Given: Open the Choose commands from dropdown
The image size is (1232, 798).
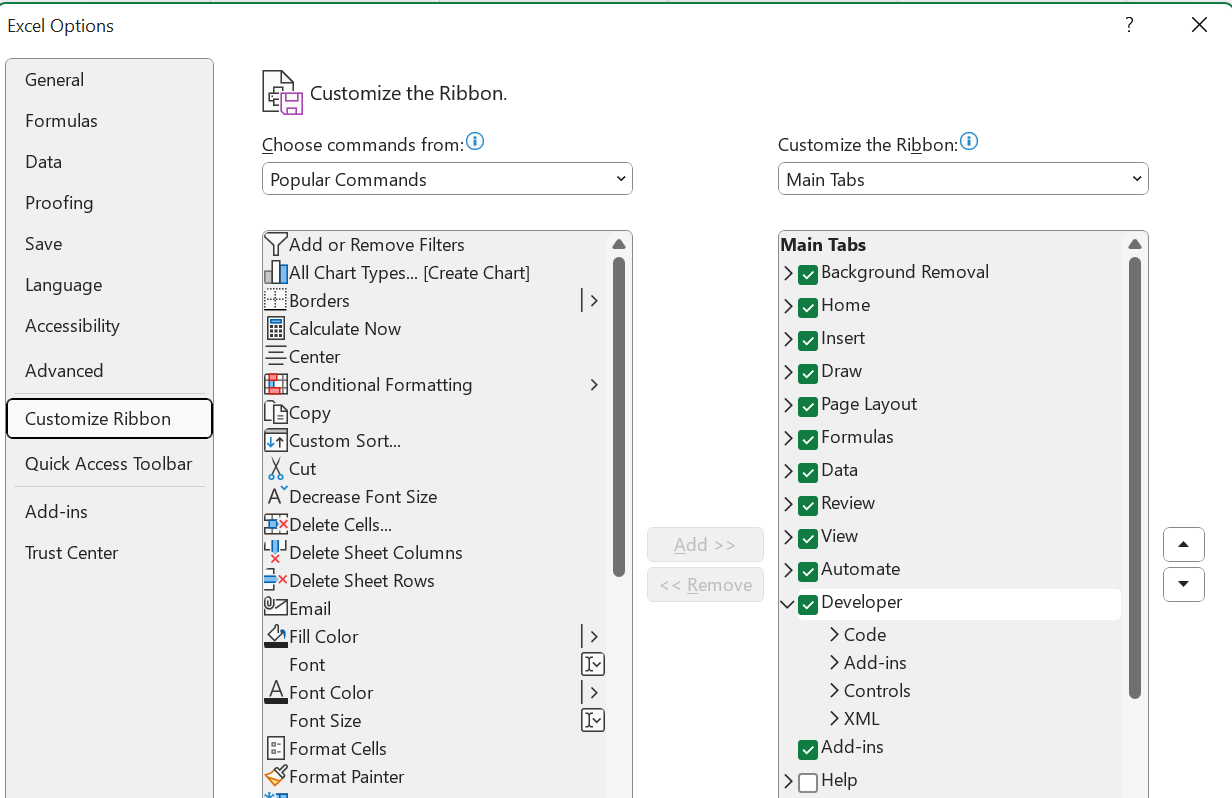Looking at the screenshot, I should pos(447,179).
